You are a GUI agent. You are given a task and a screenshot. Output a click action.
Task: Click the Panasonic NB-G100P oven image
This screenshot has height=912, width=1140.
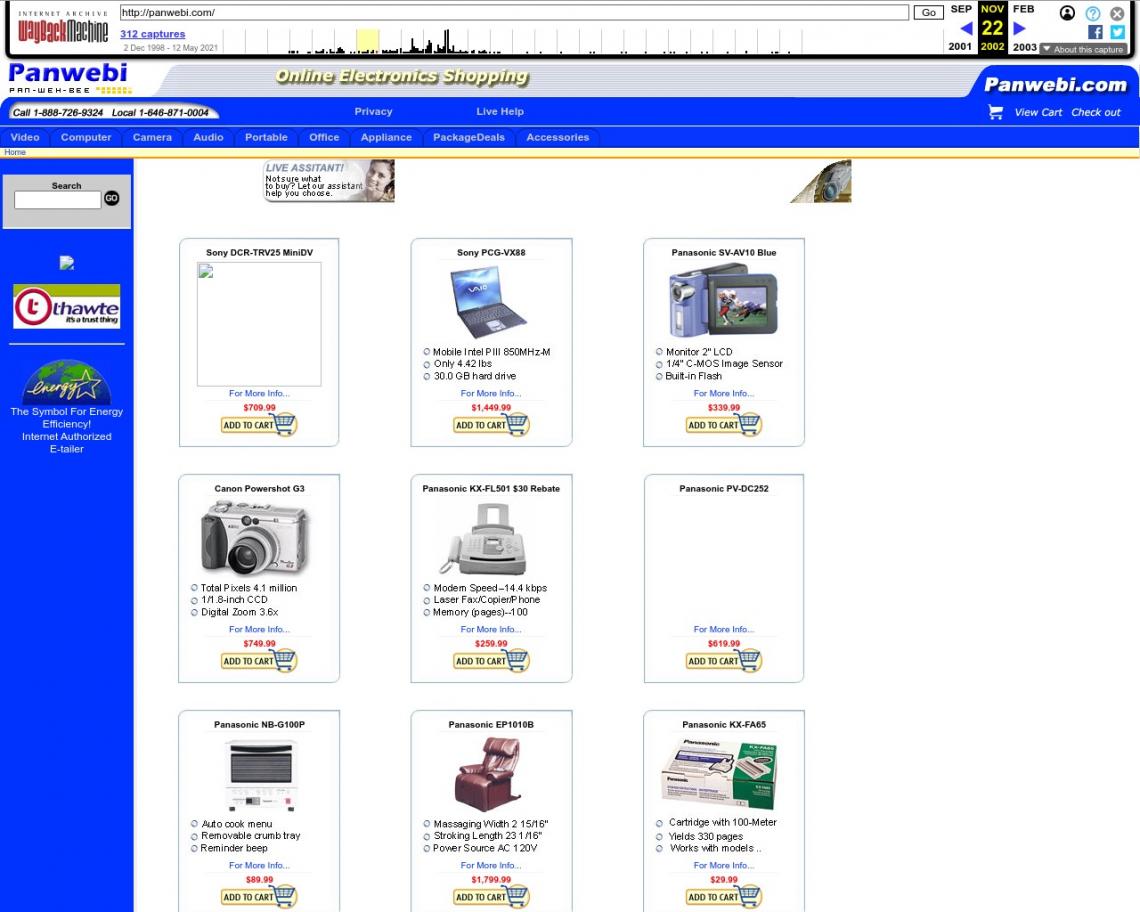pos(260,775)
